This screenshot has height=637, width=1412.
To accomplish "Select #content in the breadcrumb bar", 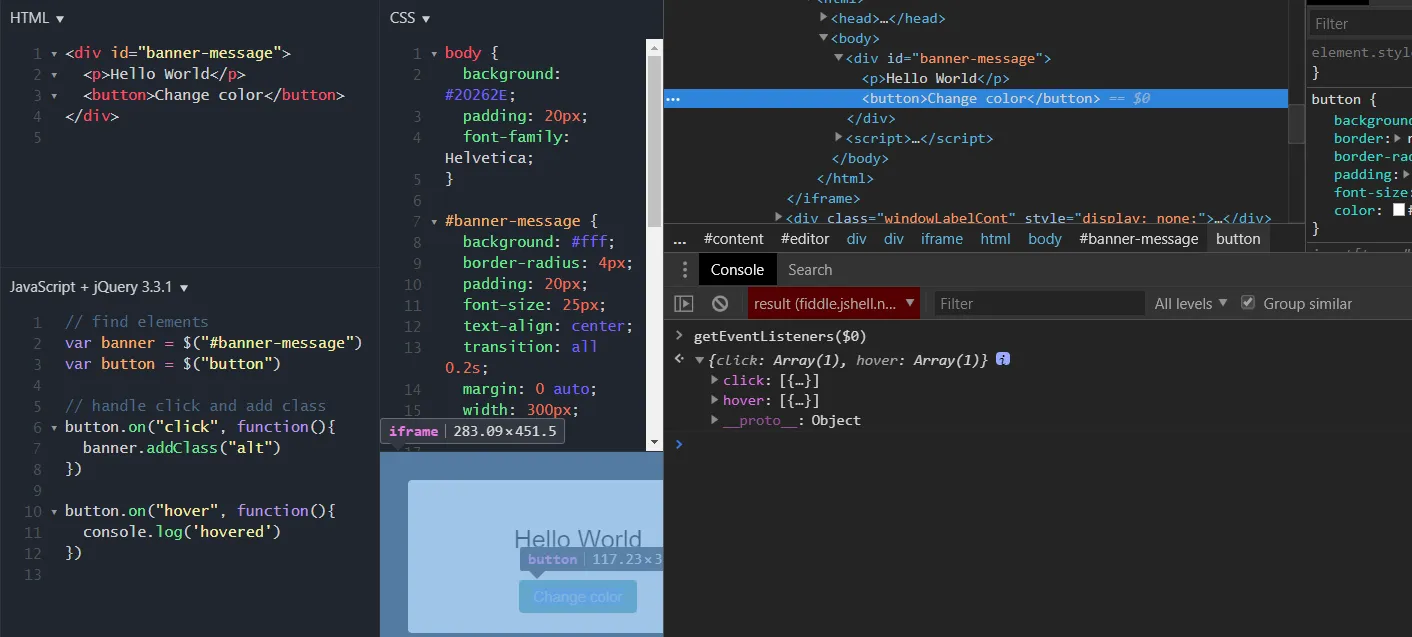I will (734, 239).
